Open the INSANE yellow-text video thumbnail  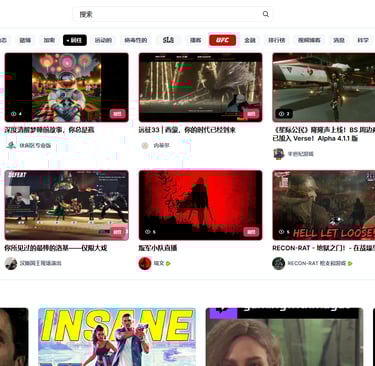[x=117, y=337]
